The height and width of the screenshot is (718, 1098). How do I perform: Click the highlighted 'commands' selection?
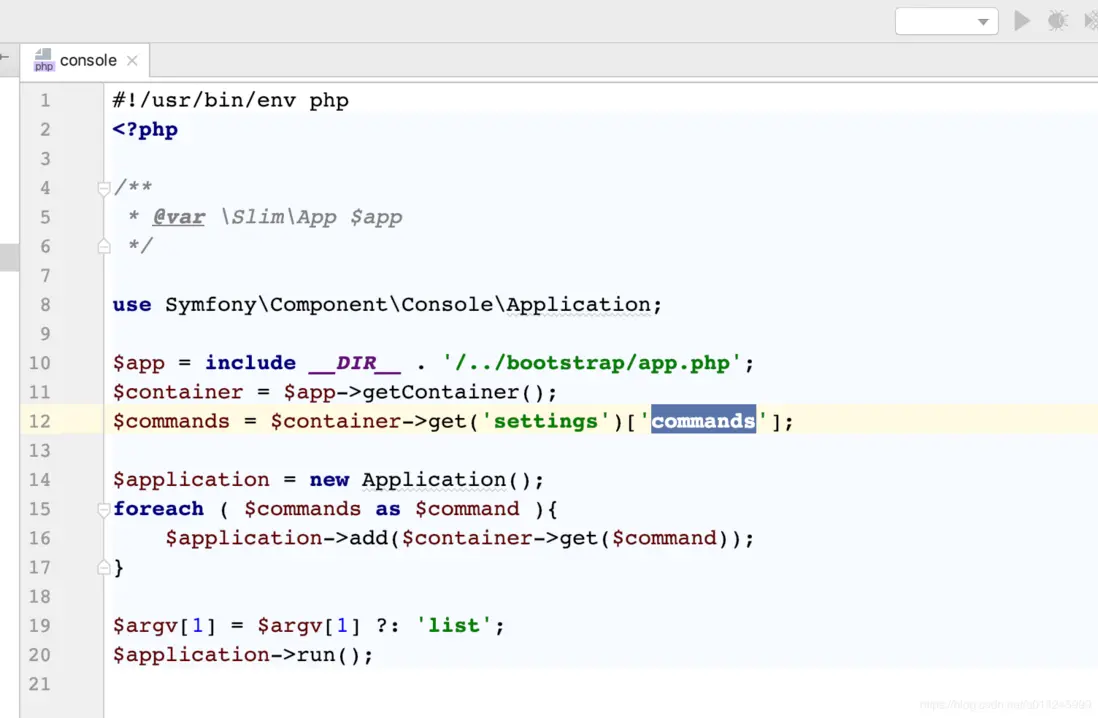click(x=703, y=421)
